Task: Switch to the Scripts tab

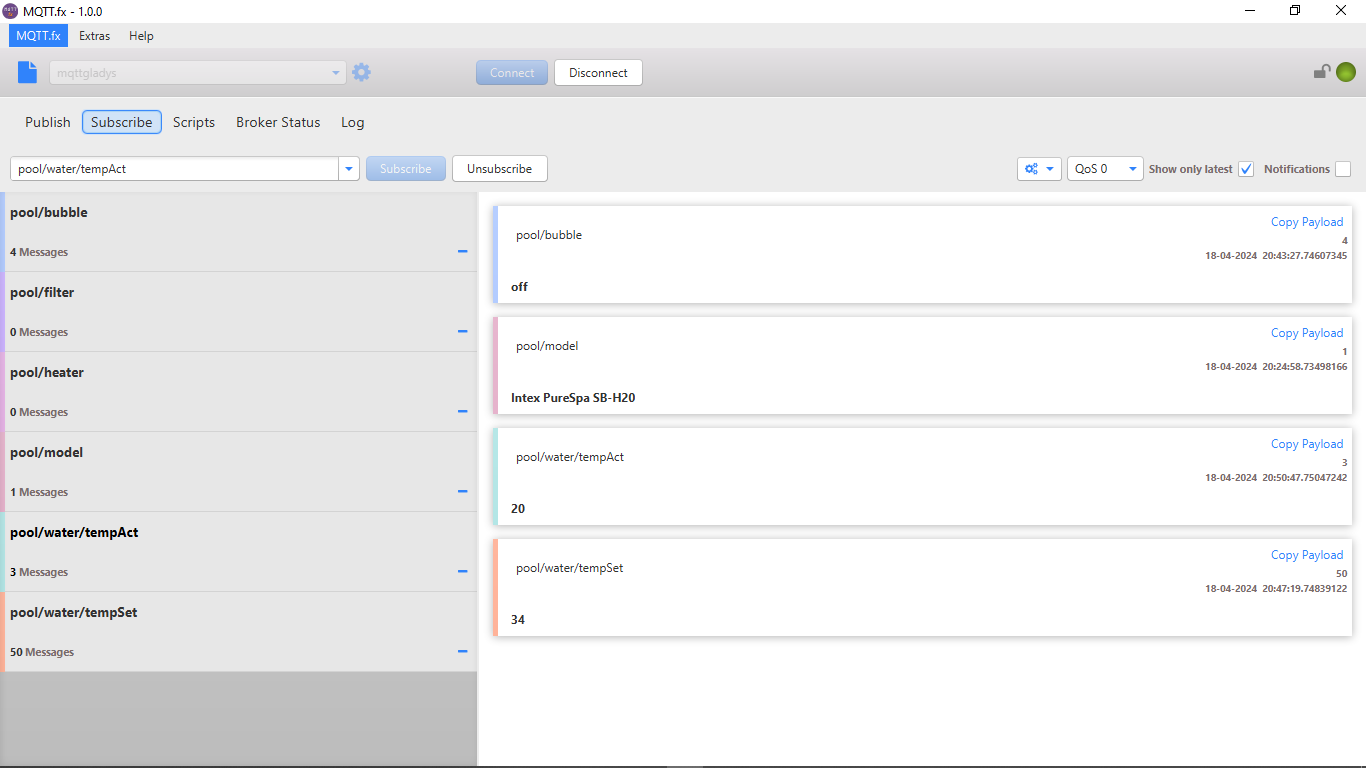Action: point(194,122)
